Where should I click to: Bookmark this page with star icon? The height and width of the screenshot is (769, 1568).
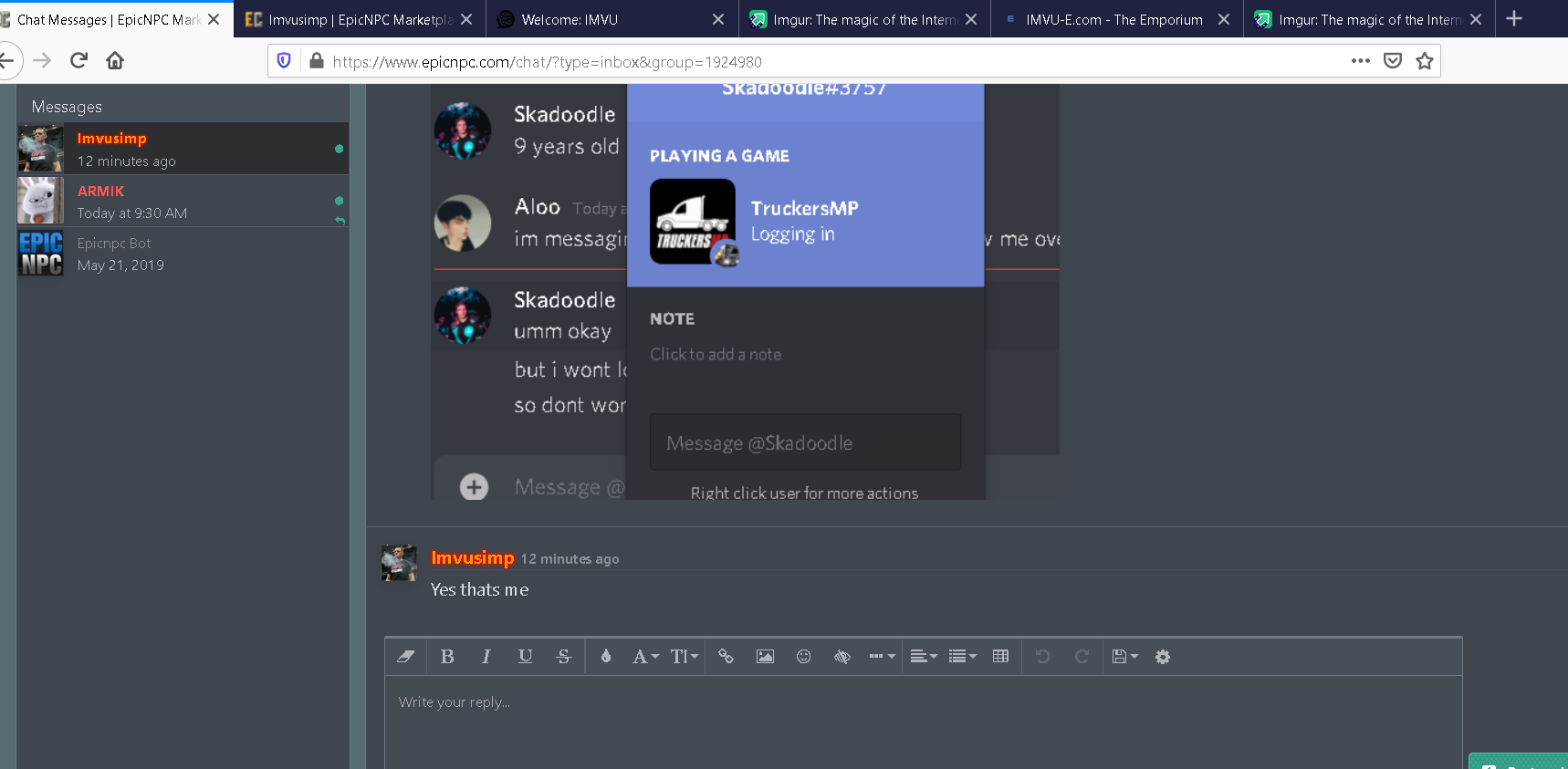pos(1425,61)
